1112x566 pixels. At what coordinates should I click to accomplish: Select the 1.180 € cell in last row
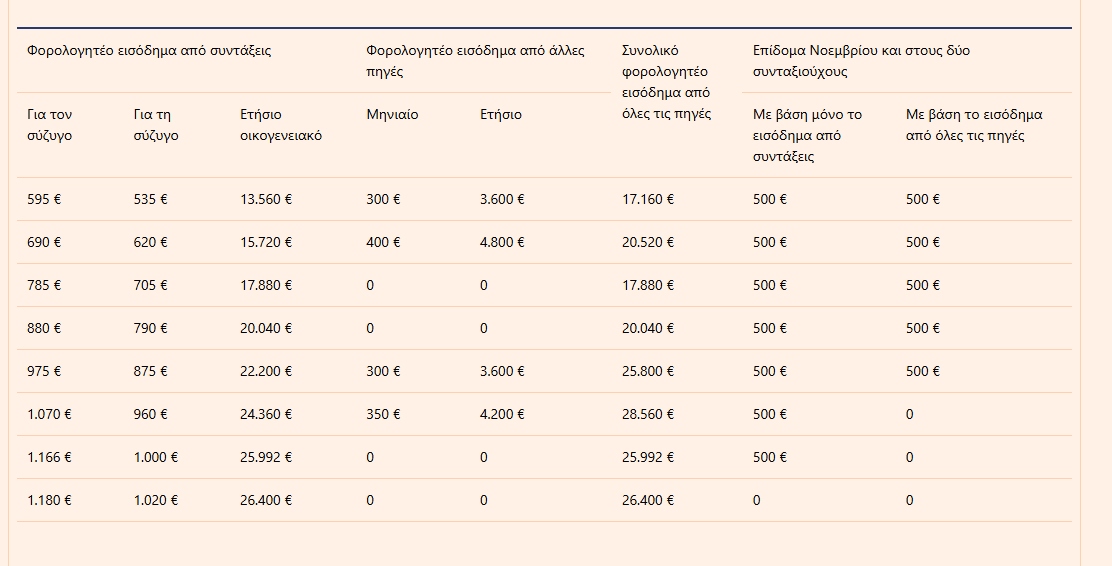click(x=49, y=500)
